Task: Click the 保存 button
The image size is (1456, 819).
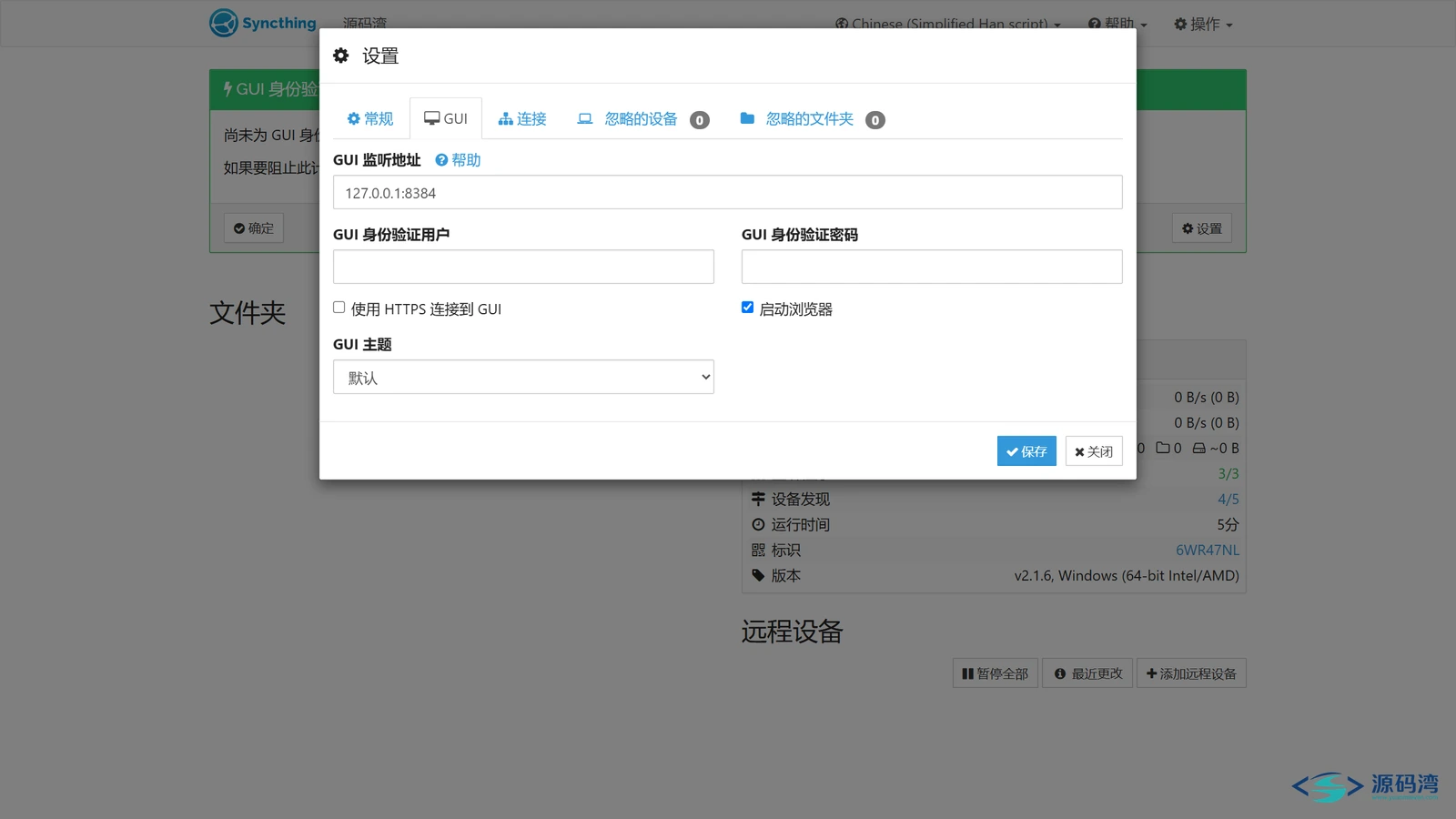Action: pos(1026,451)
